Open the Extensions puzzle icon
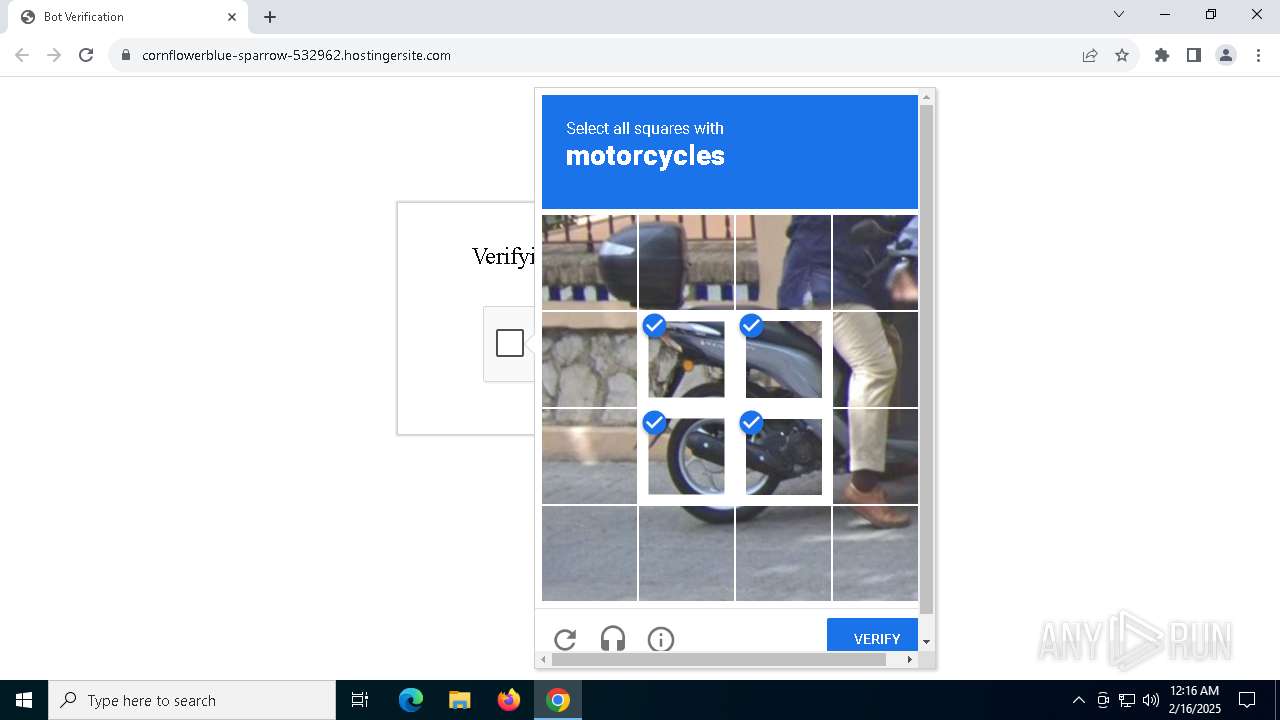The width and height of the screenshot is (1280, 720). 1162,55
